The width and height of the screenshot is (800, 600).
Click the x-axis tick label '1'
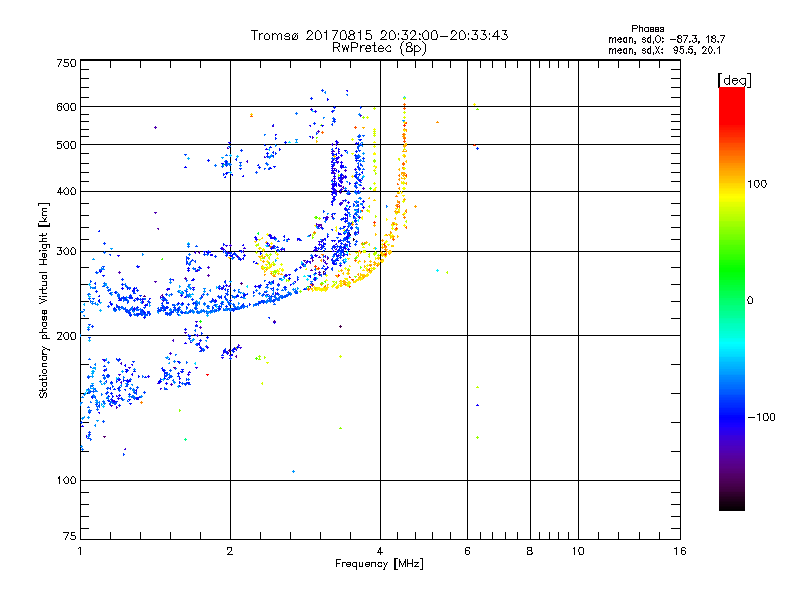80,551
